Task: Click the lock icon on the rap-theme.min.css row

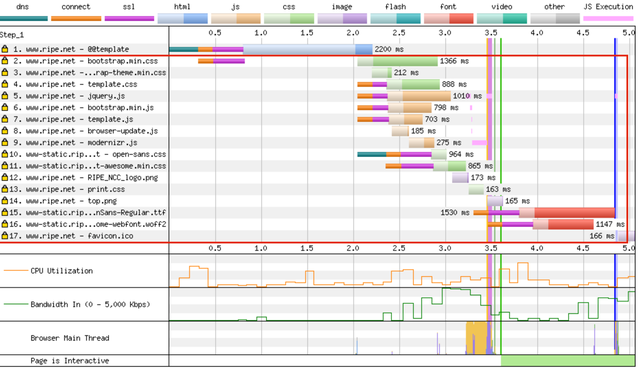Action: pyautogui.click(x=5, y=72)
